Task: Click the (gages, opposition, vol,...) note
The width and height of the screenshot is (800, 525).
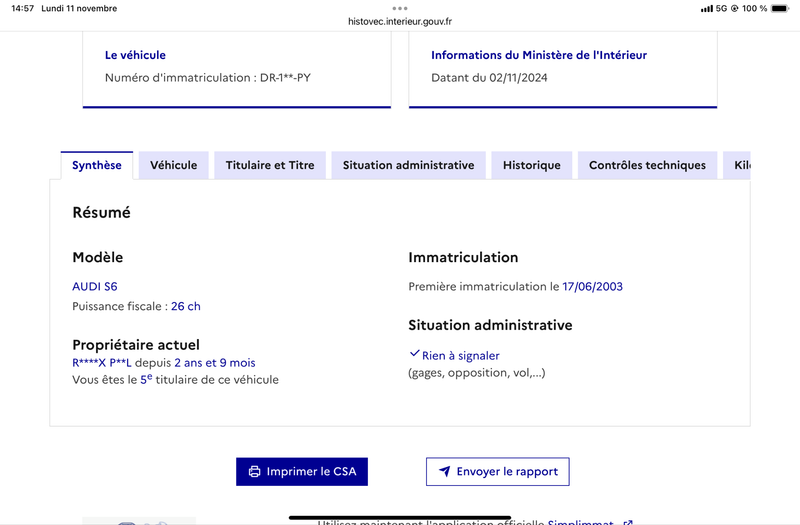Action: coord(477,372)
